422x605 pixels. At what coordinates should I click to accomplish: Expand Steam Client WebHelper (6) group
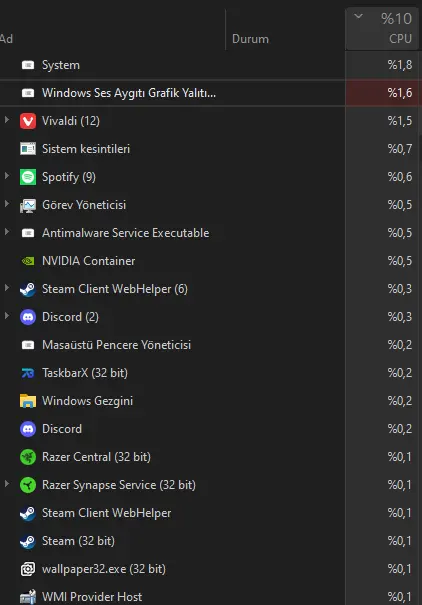coord(7,288)
